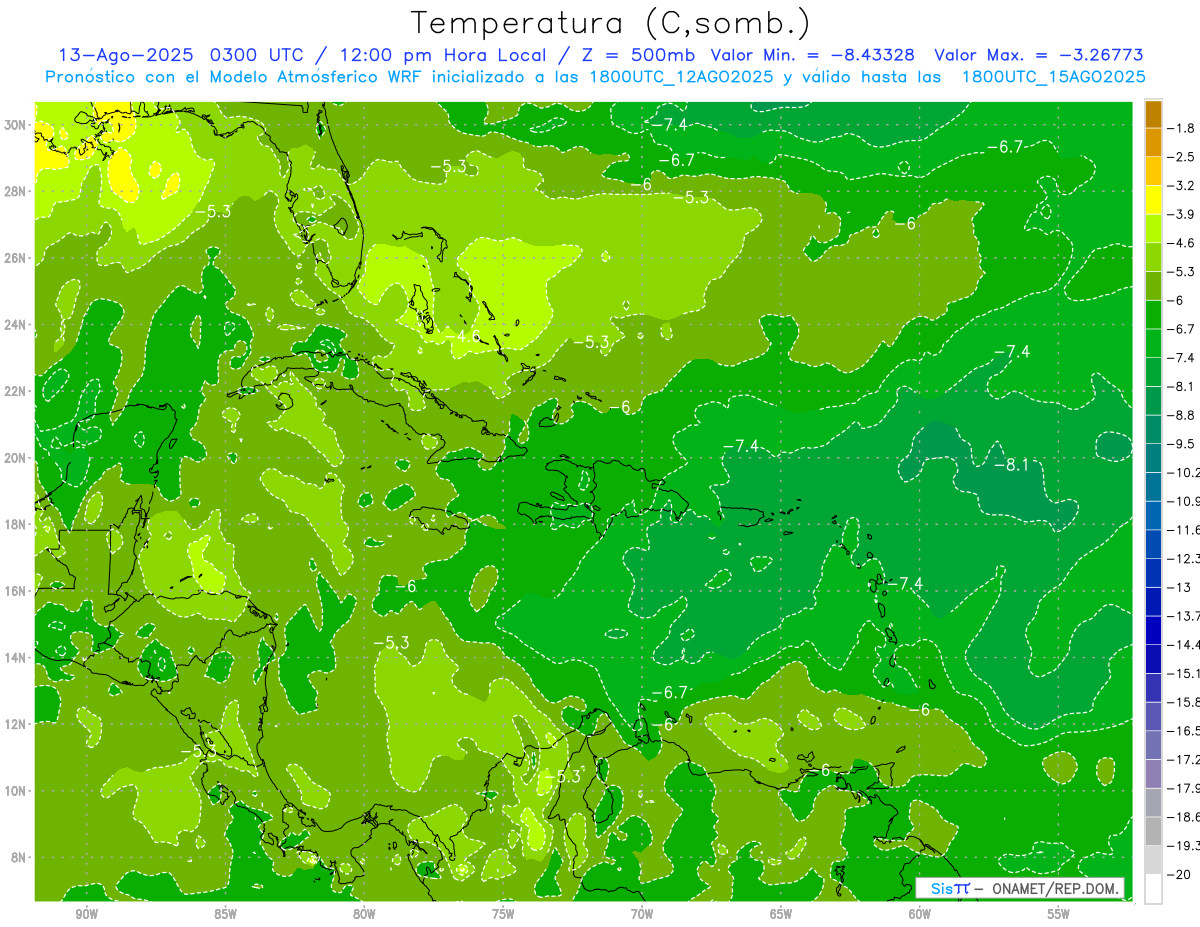Click the legend value -1.8
Viewport: 1200px width, 927px height.
(x=1183, y=128)
